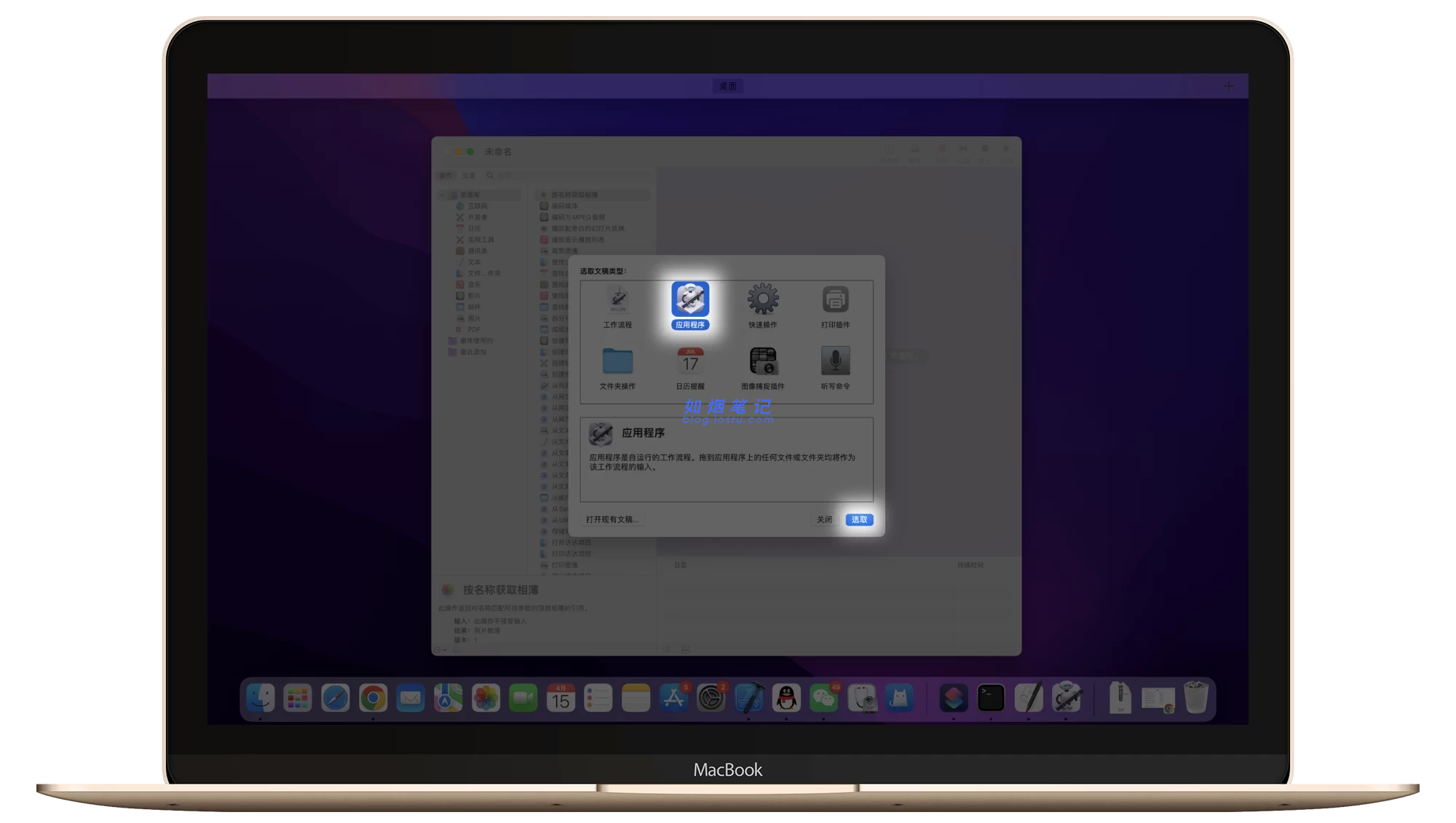Open Maps from the Dock

pyautogui.click(x=448, y=698)
